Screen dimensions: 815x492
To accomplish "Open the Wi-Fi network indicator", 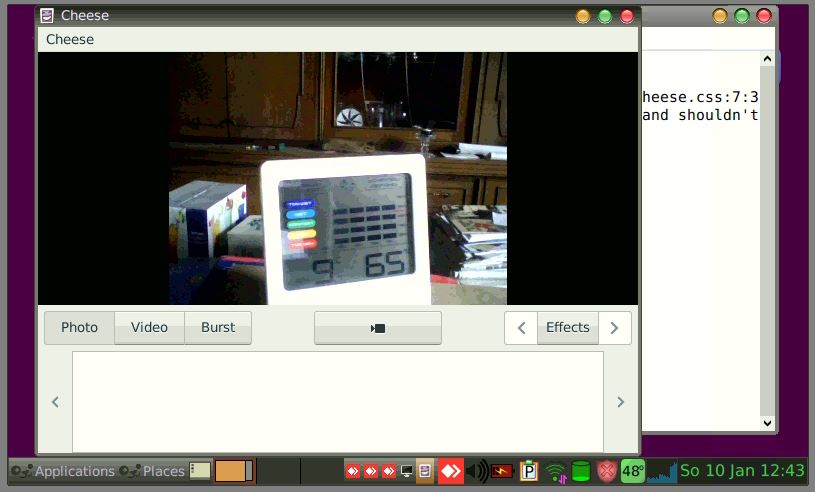I will (556, 470).
